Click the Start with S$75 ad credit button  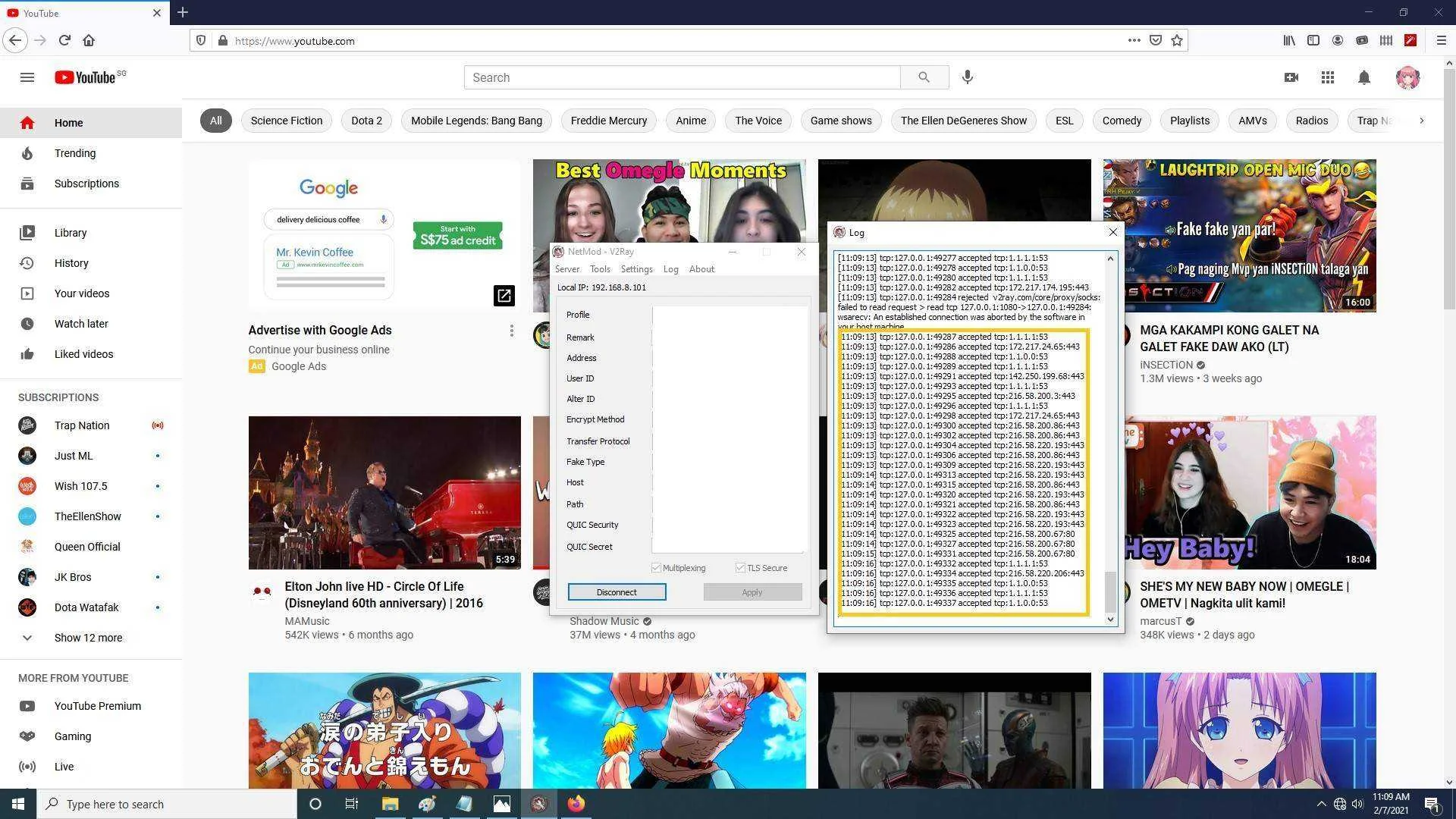457,235
